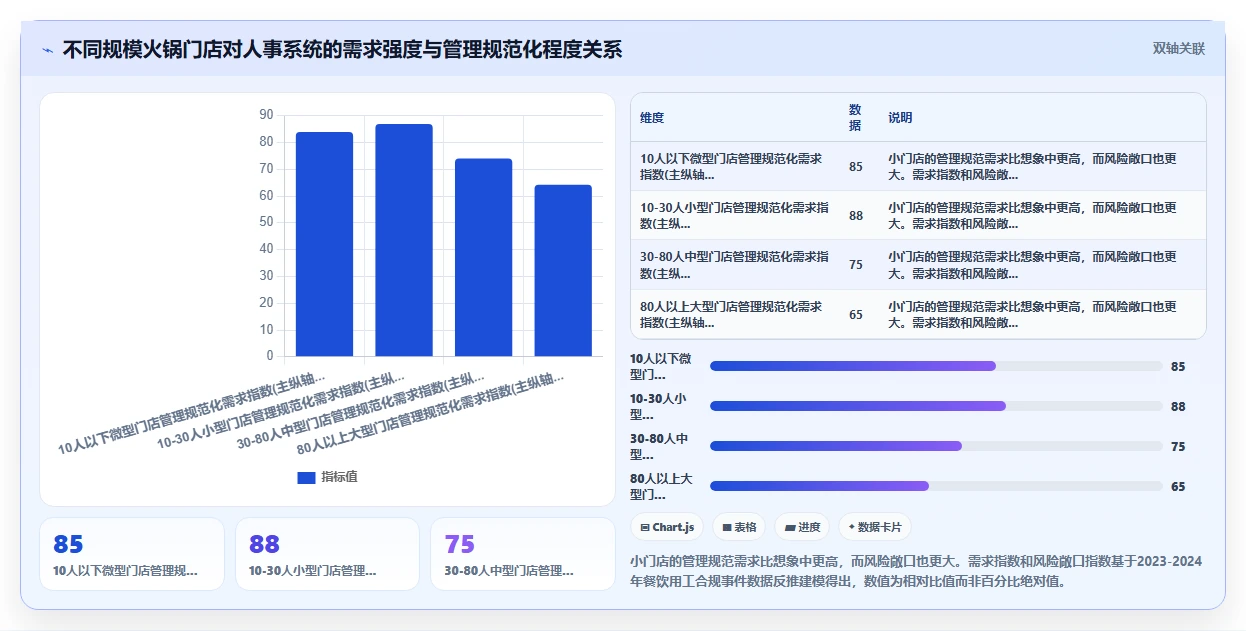Open the data card showing 88
Screen dimensions: 1246x631
(x=327, y=554)
